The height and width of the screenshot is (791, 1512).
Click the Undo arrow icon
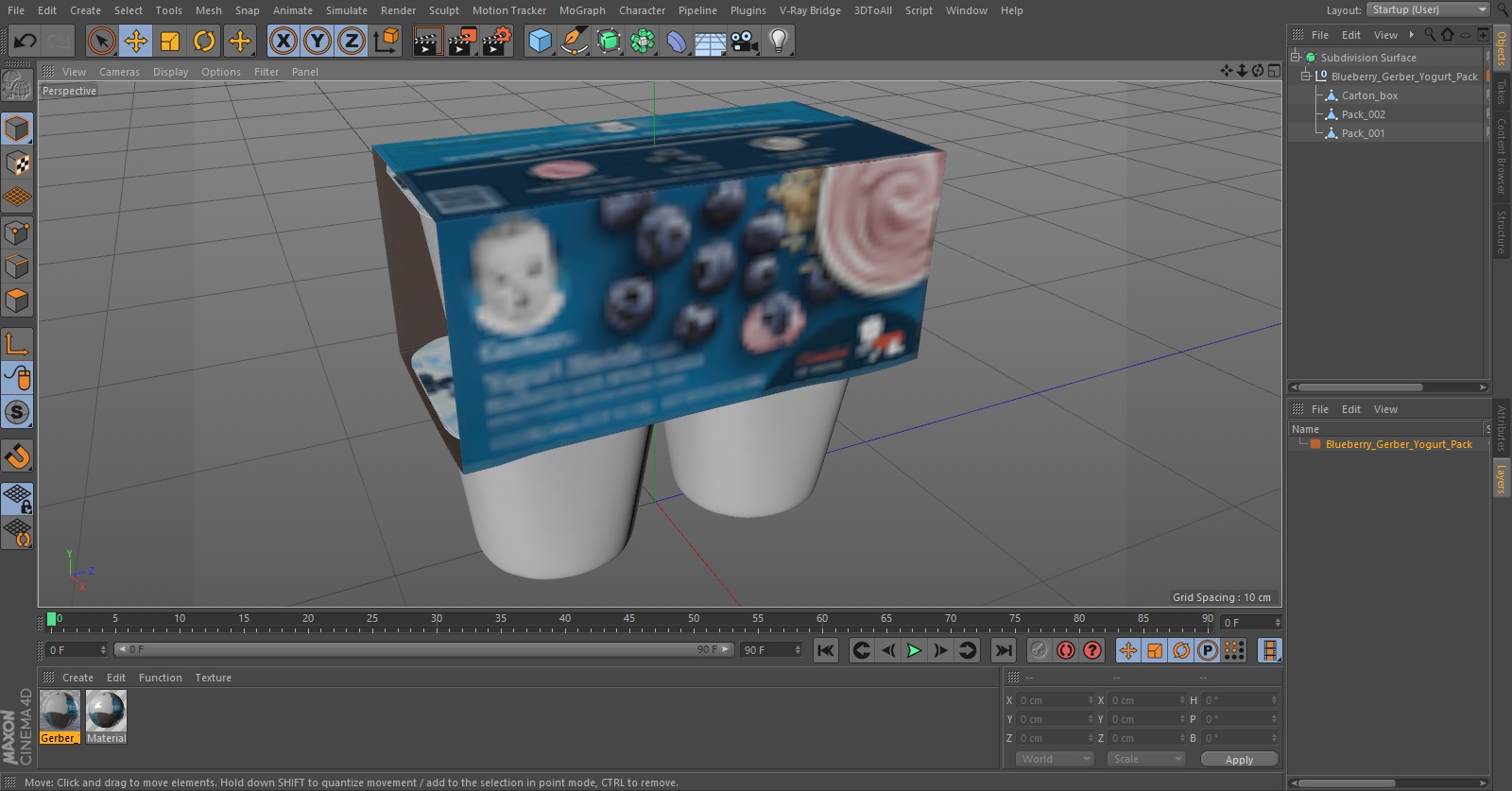[26, 41]
